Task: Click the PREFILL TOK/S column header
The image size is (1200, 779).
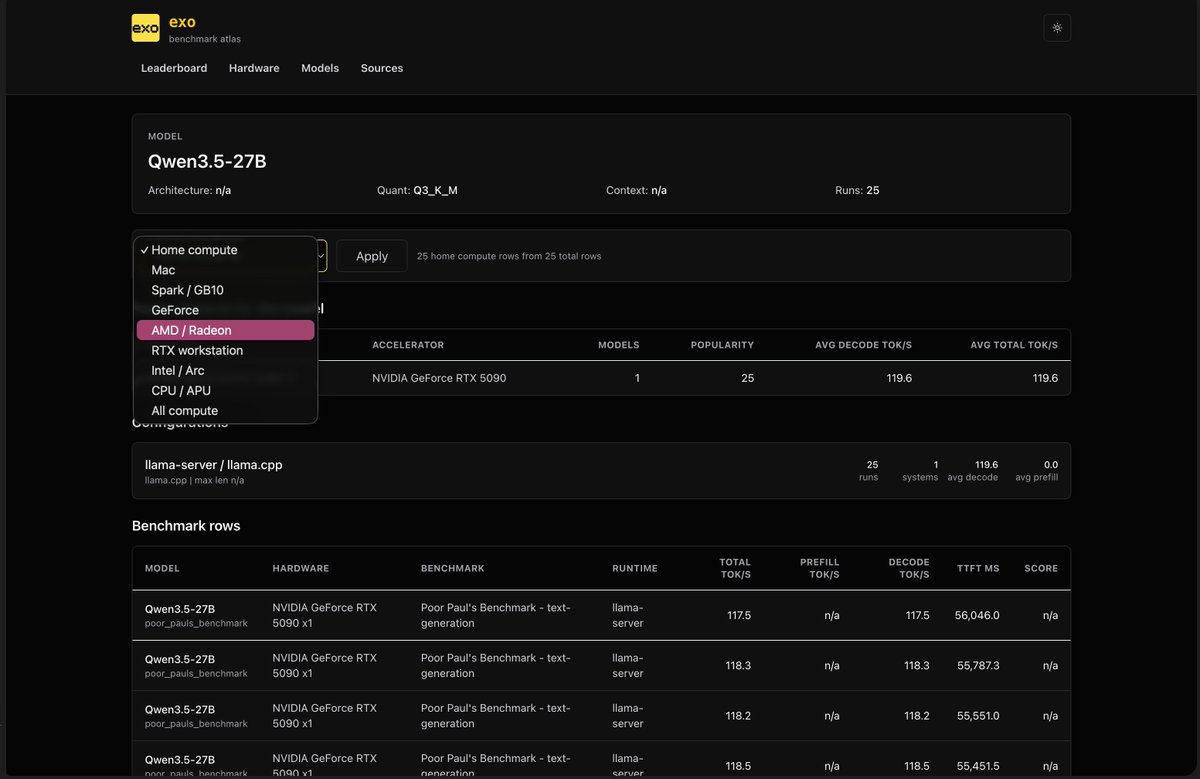Action: click(819, 568)
